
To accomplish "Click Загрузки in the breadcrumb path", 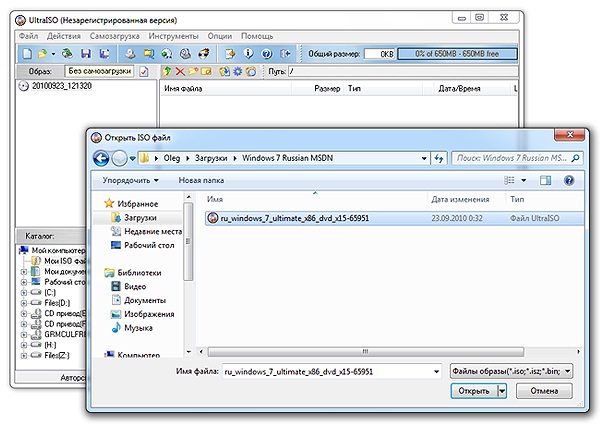I will [211, 158].
